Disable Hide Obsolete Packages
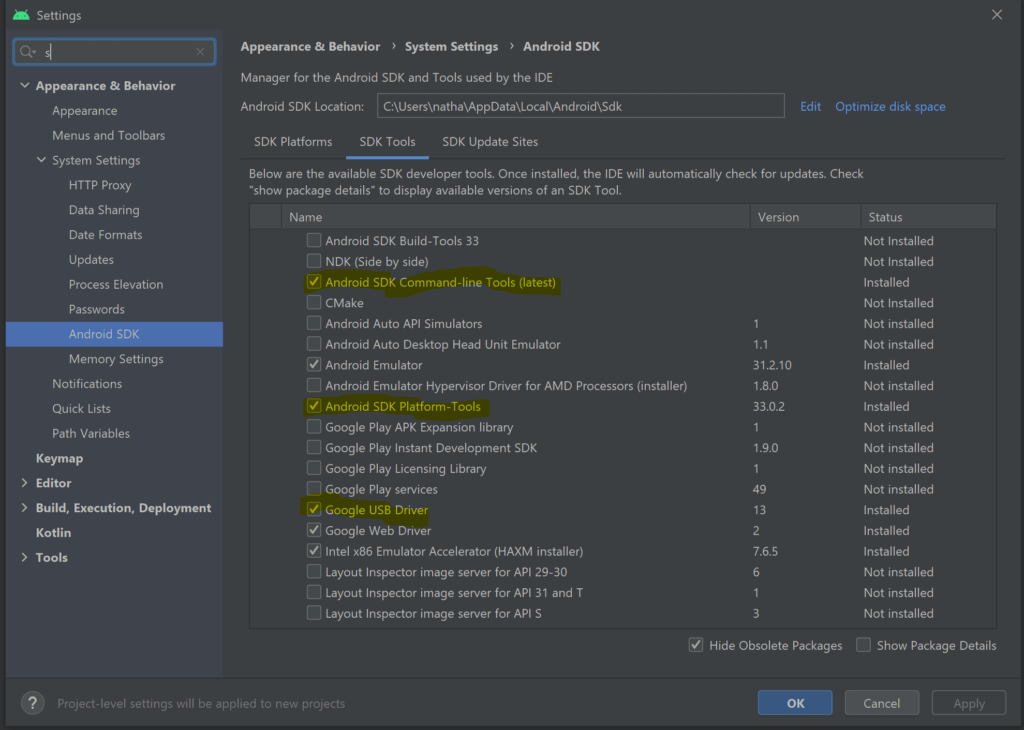This screenshot has width=1024, height=730. [695, 645]
